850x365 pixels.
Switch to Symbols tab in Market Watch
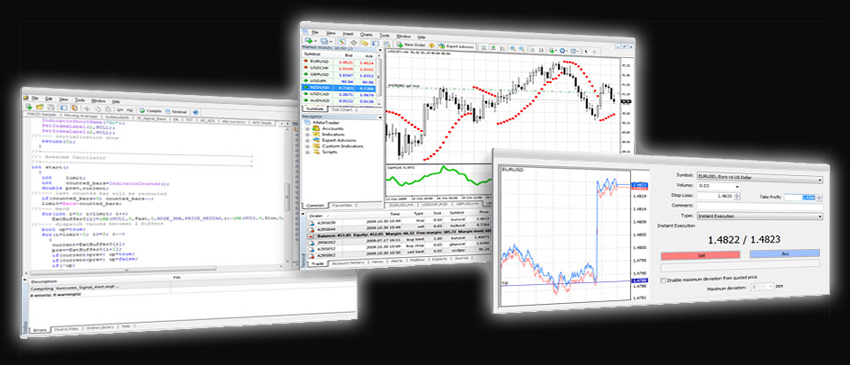click(x=314, y=108)
